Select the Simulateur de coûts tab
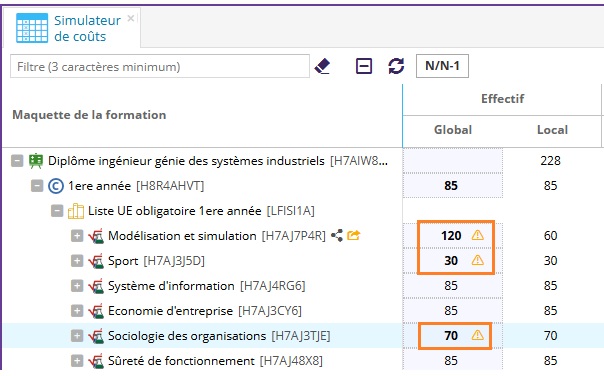This screenshot has height=376, width=604. point(72,28)
